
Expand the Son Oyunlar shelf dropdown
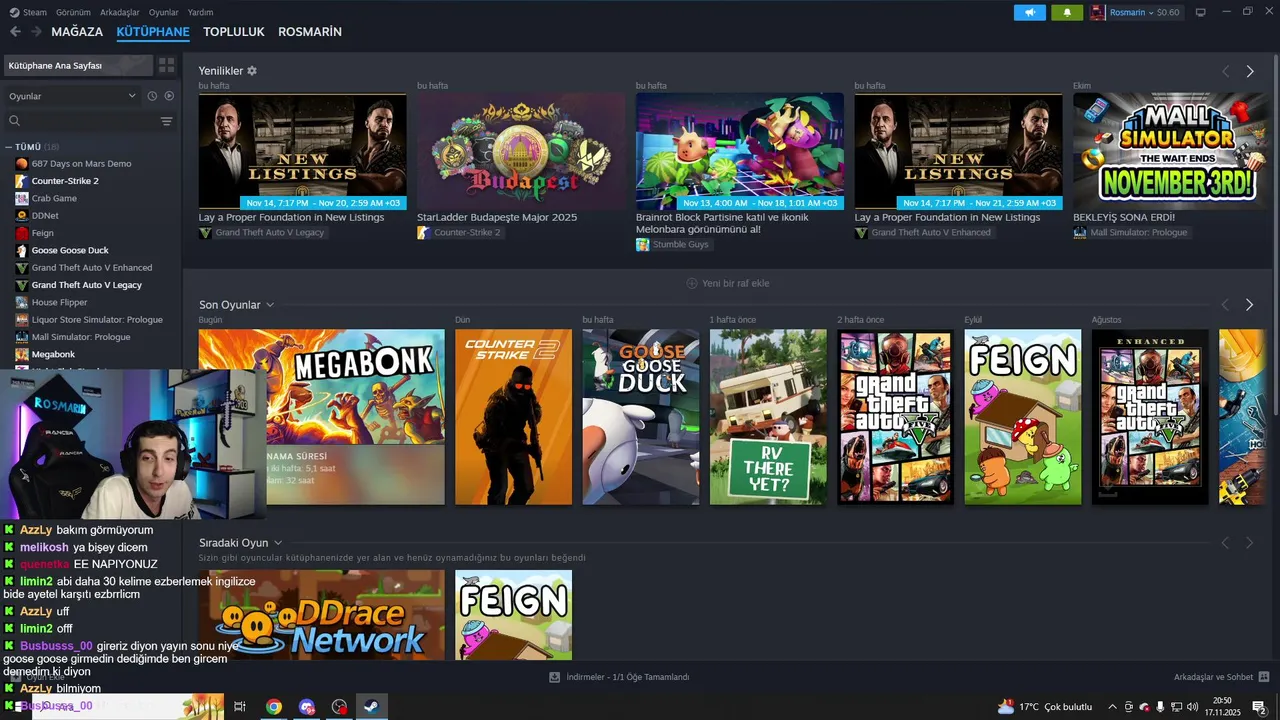click(x=270, y=305)
